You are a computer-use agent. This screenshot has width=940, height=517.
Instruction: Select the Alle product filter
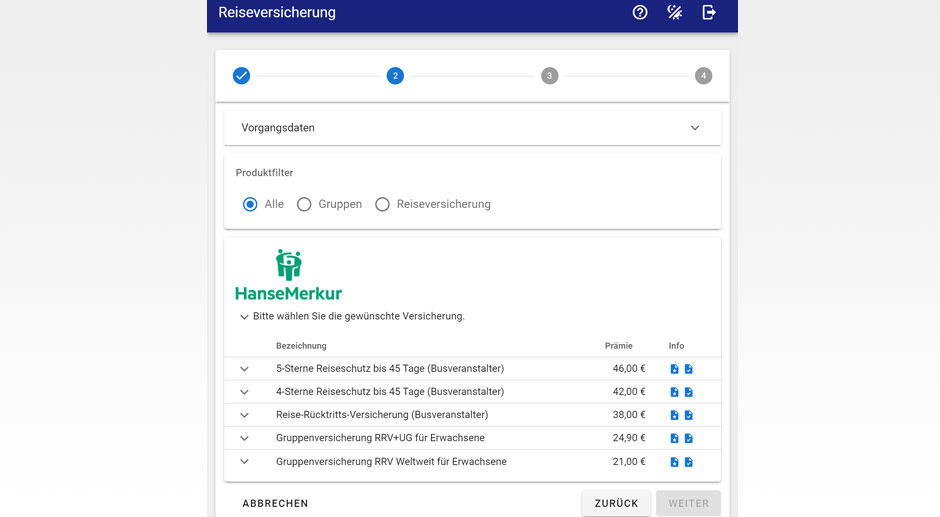[250, 204]
